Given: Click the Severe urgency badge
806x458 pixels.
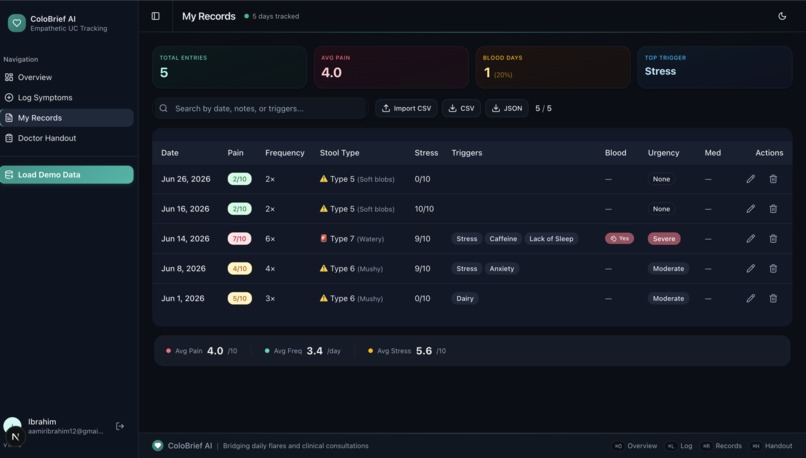Looking at the screenshot, I should click(664, 239).
